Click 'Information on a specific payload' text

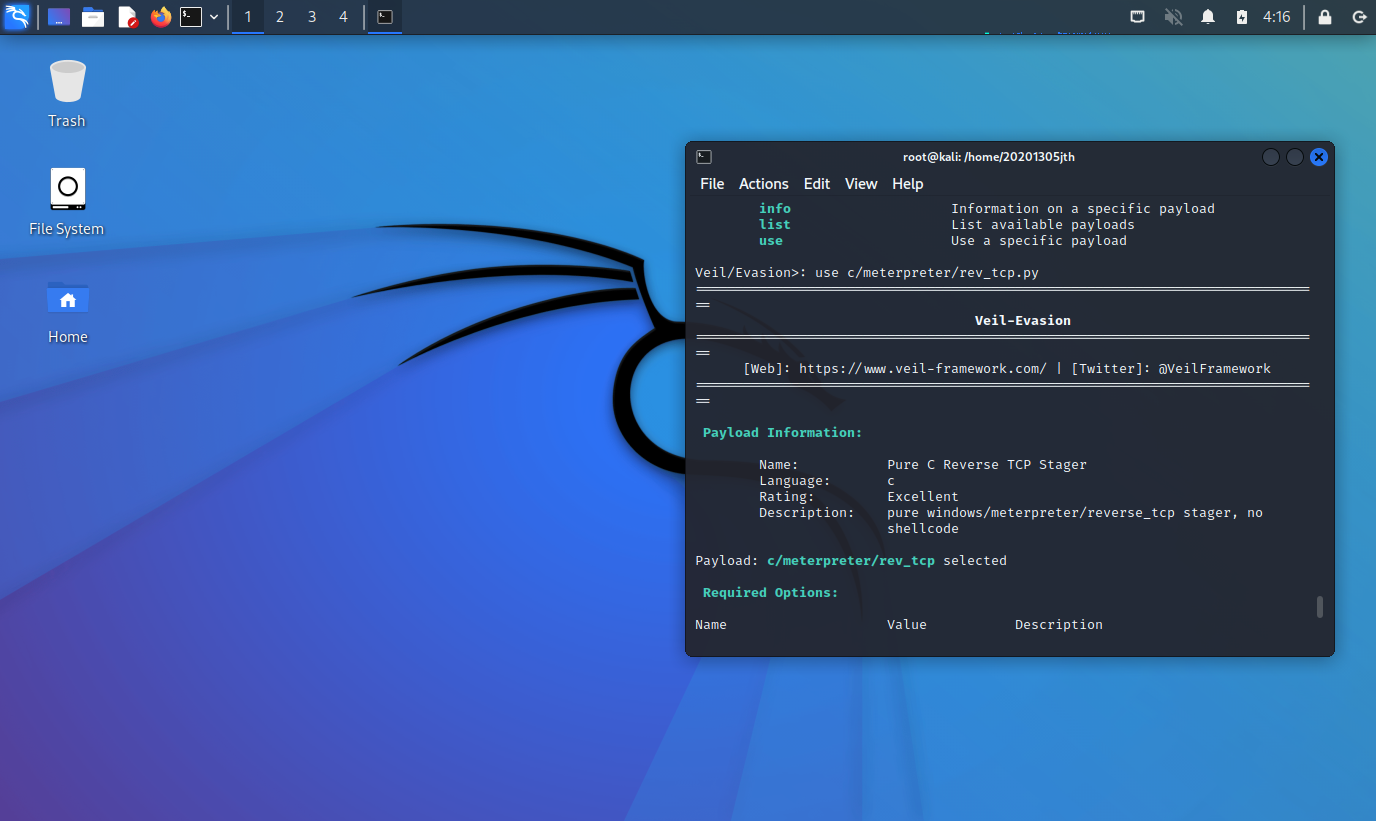1083,209
